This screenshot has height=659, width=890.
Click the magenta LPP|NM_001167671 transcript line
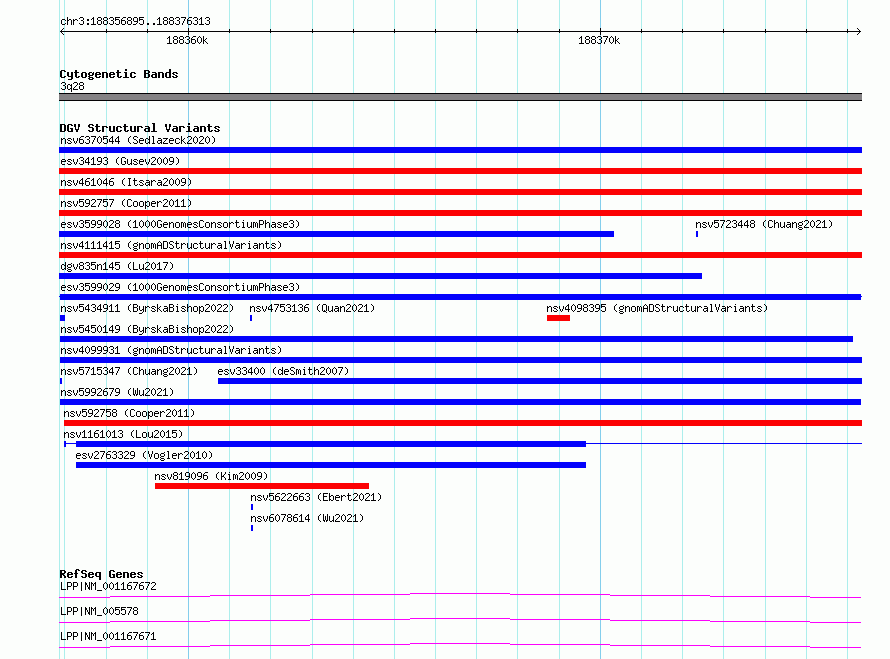click(460, 645)
